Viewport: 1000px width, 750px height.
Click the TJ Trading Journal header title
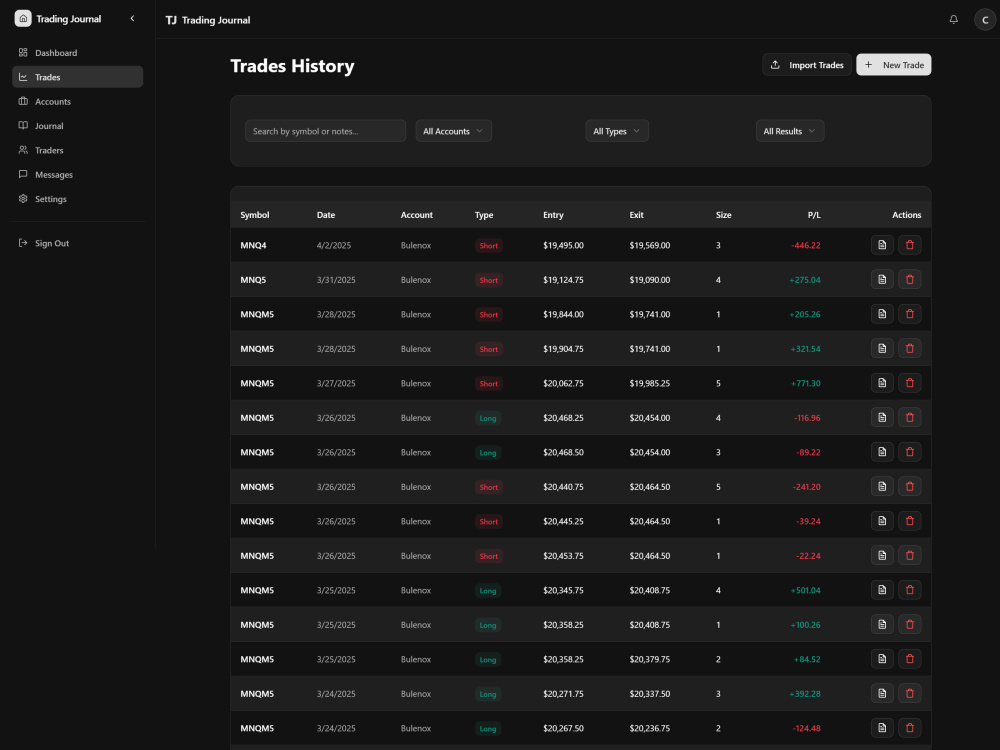(208, 20)
